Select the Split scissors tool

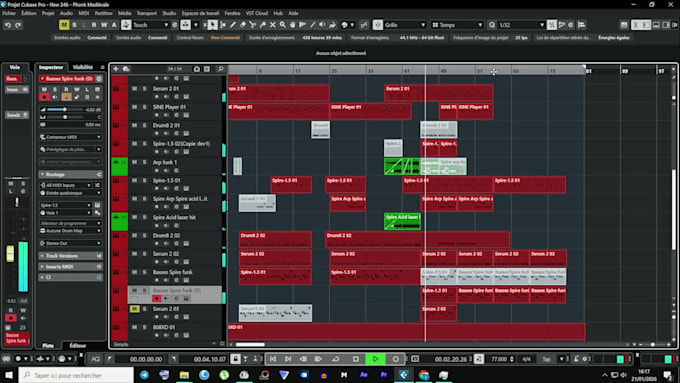(253, 25)
